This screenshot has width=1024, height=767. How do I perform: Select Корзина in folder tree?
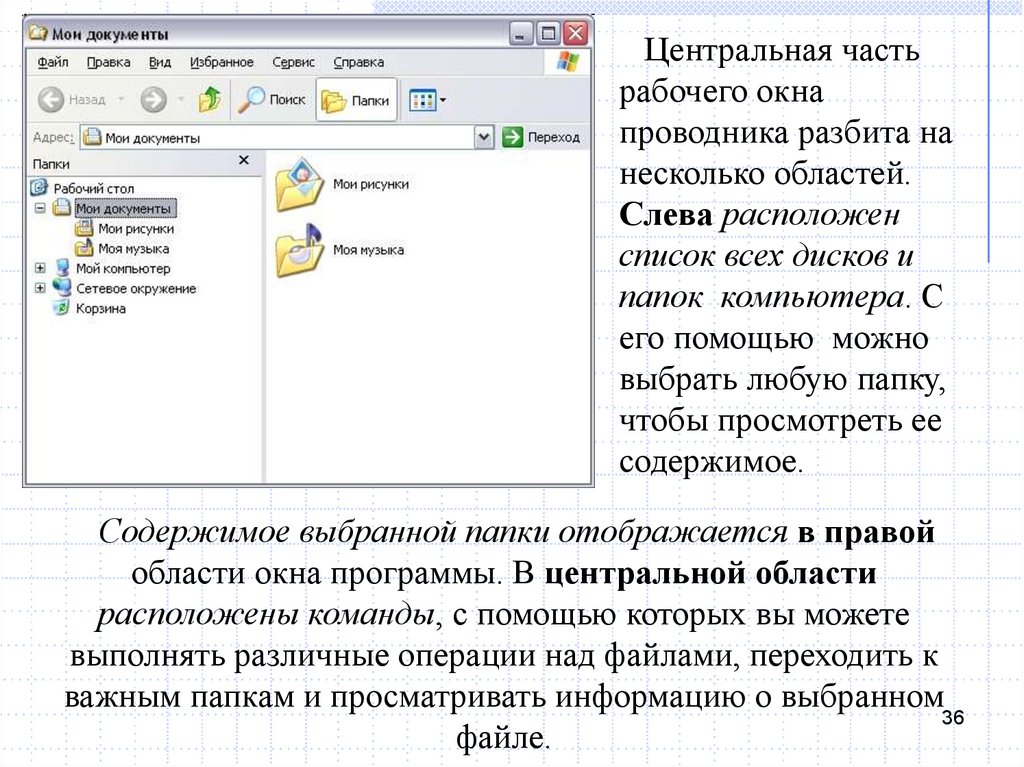(x=101, y=308)
